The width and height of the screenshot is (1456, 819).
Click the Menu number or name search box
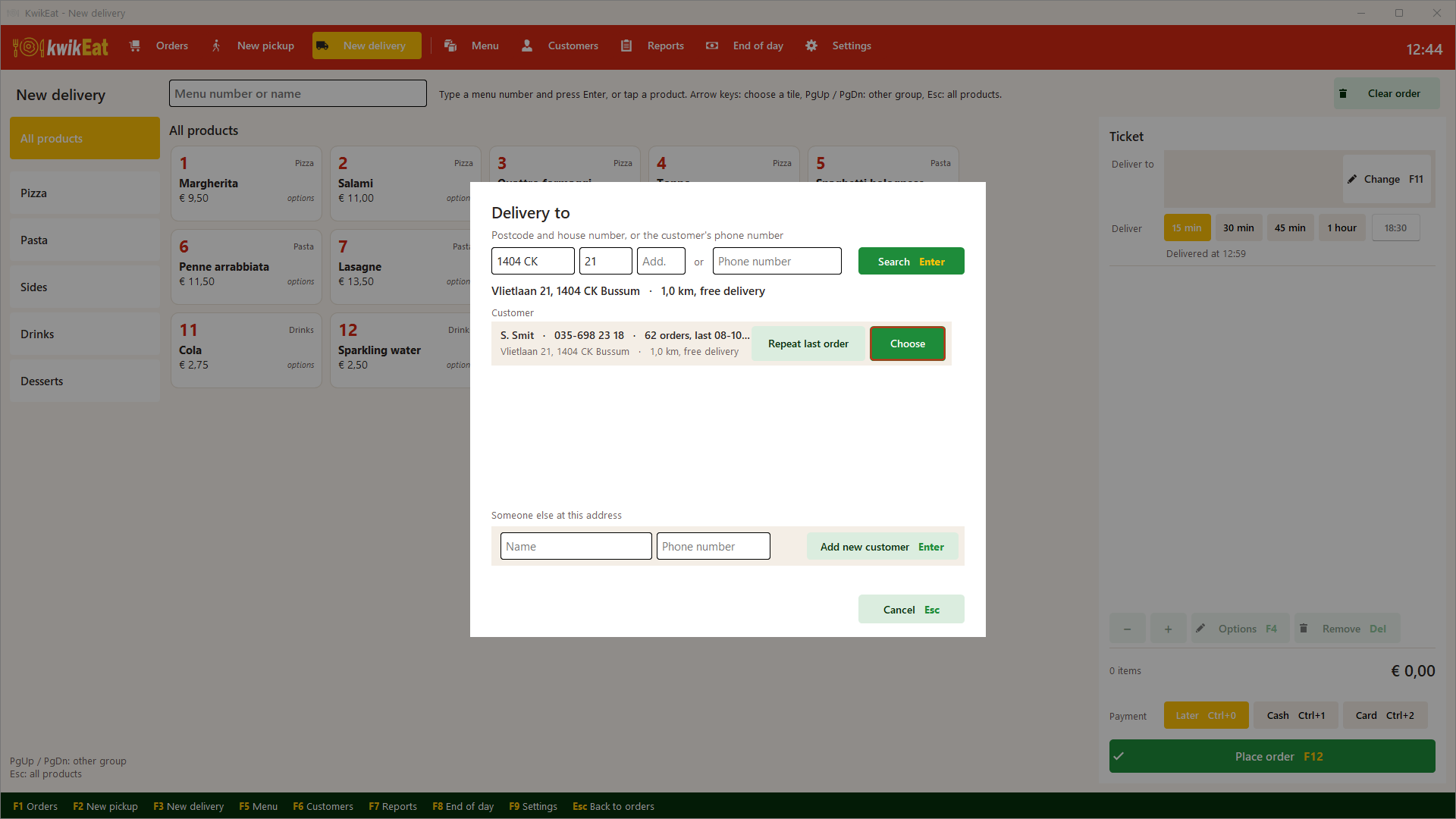coord(298,93)
